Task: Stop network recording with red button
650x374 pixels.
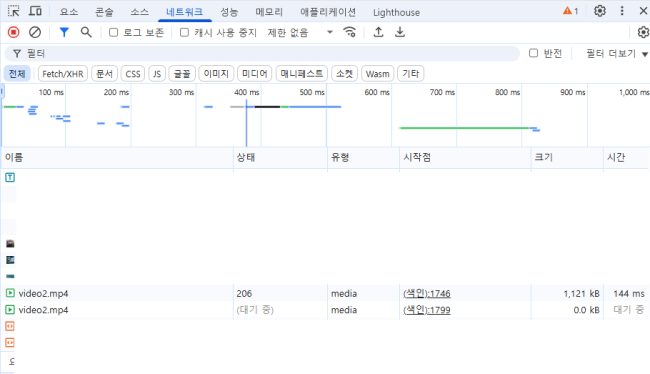Action: 14,32
